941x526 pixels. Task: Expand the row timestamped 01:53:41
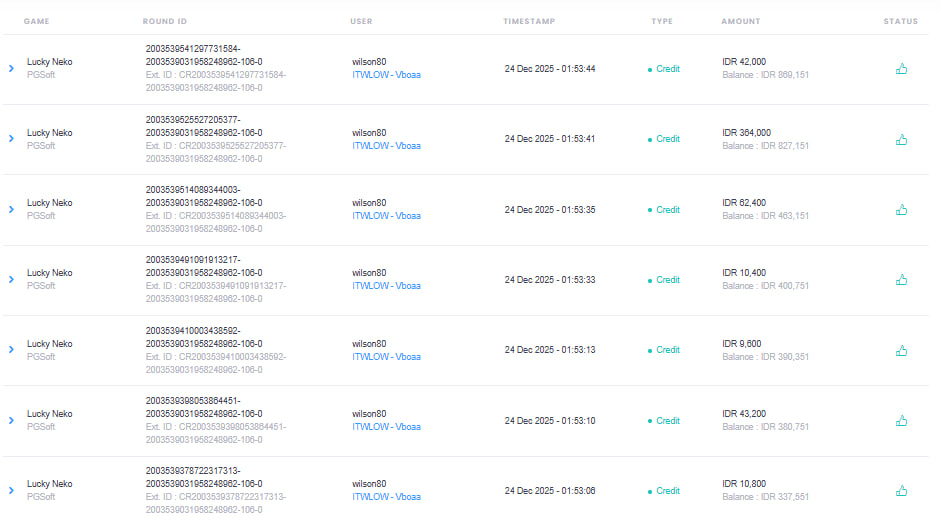12,139
